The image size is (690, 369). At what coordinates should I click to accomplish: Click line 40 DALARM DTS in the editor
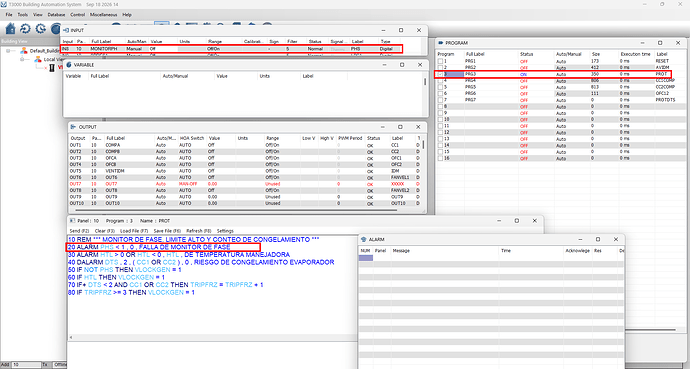201,262
